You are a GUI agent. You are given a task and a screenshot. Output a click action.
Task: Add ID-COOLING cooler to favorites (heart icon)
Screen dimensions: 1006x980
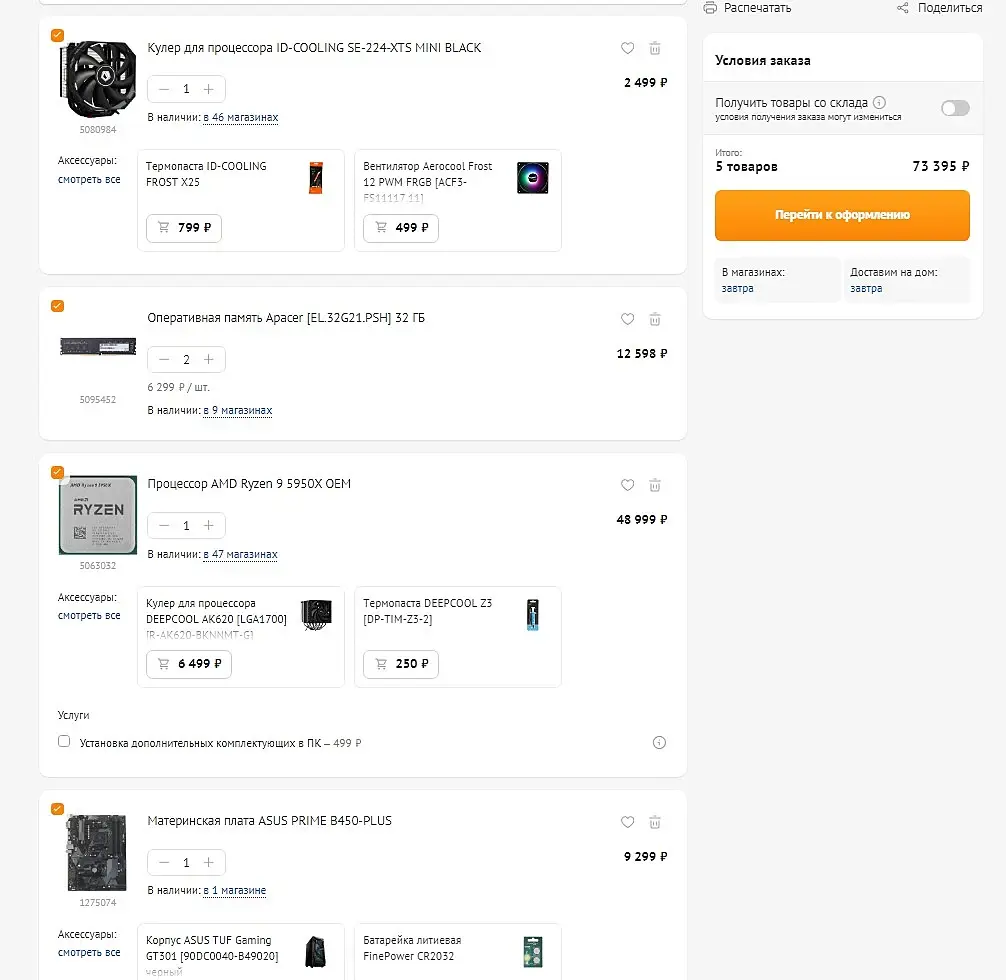[627, 48]
